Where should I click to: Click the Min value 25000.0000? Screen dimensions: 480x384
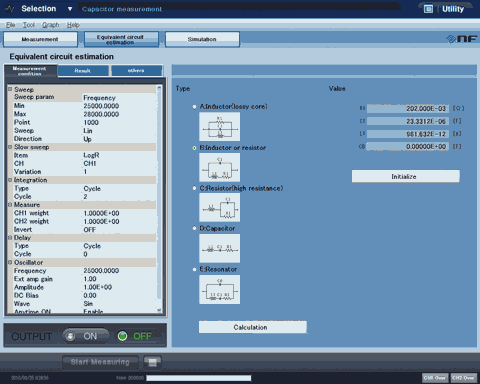[101, 106]
